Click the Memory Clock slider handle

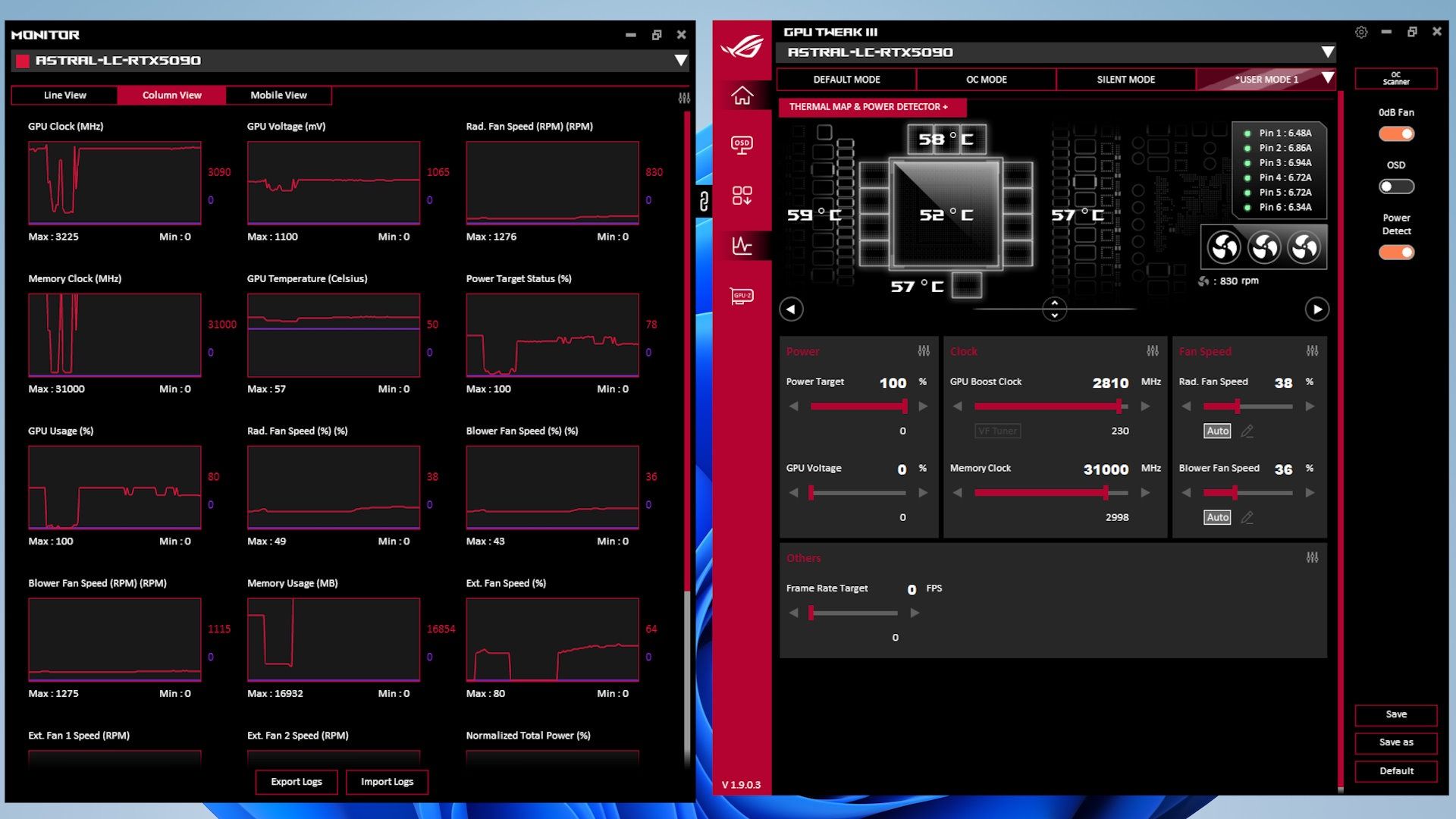pos(1106,493)
